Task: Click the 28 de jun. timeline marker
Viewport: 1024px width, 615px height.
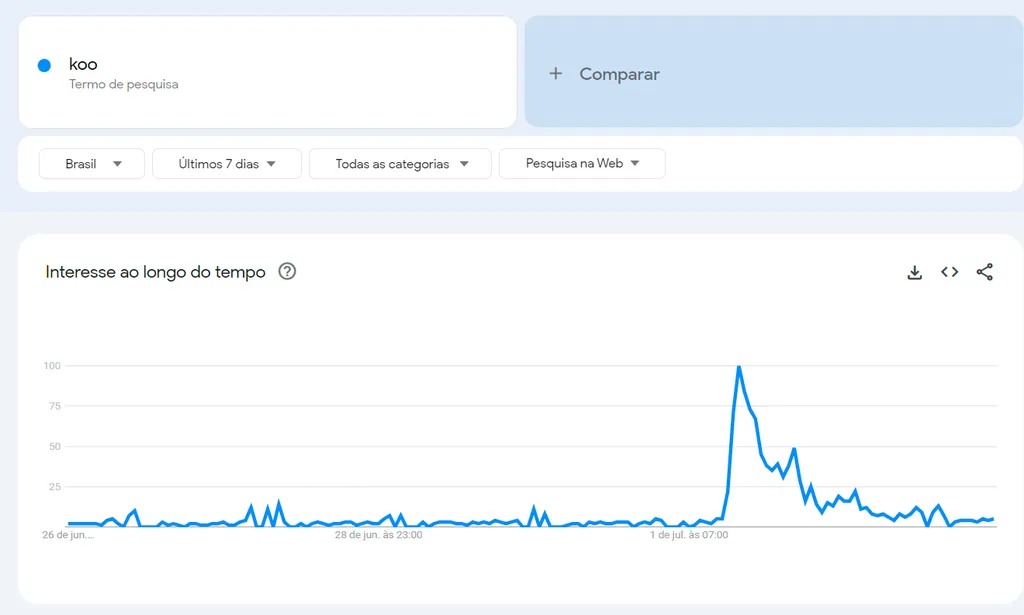Action: pos(381,534)
